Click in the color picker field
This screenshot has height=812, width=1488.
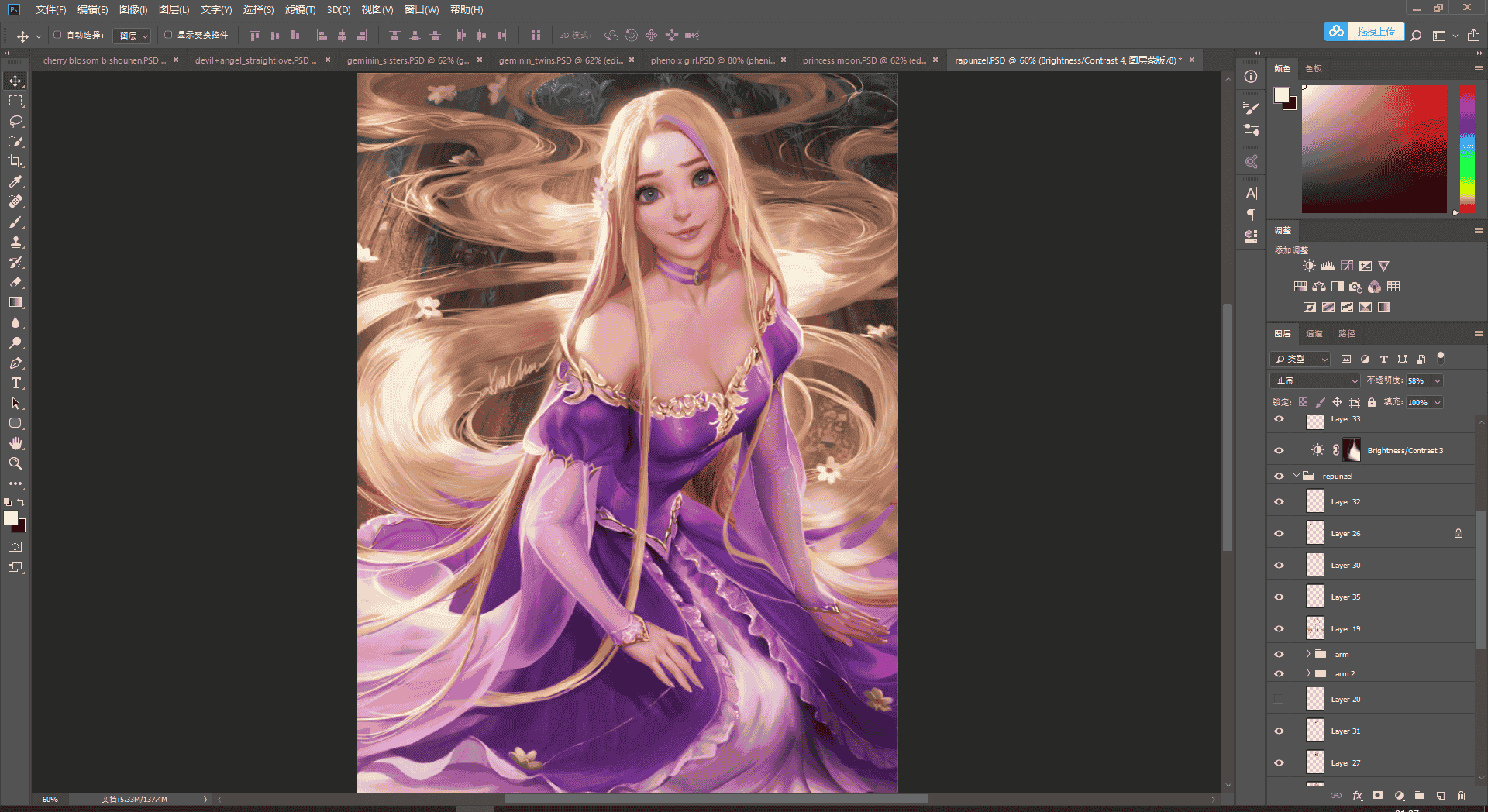coord(1374,149)
